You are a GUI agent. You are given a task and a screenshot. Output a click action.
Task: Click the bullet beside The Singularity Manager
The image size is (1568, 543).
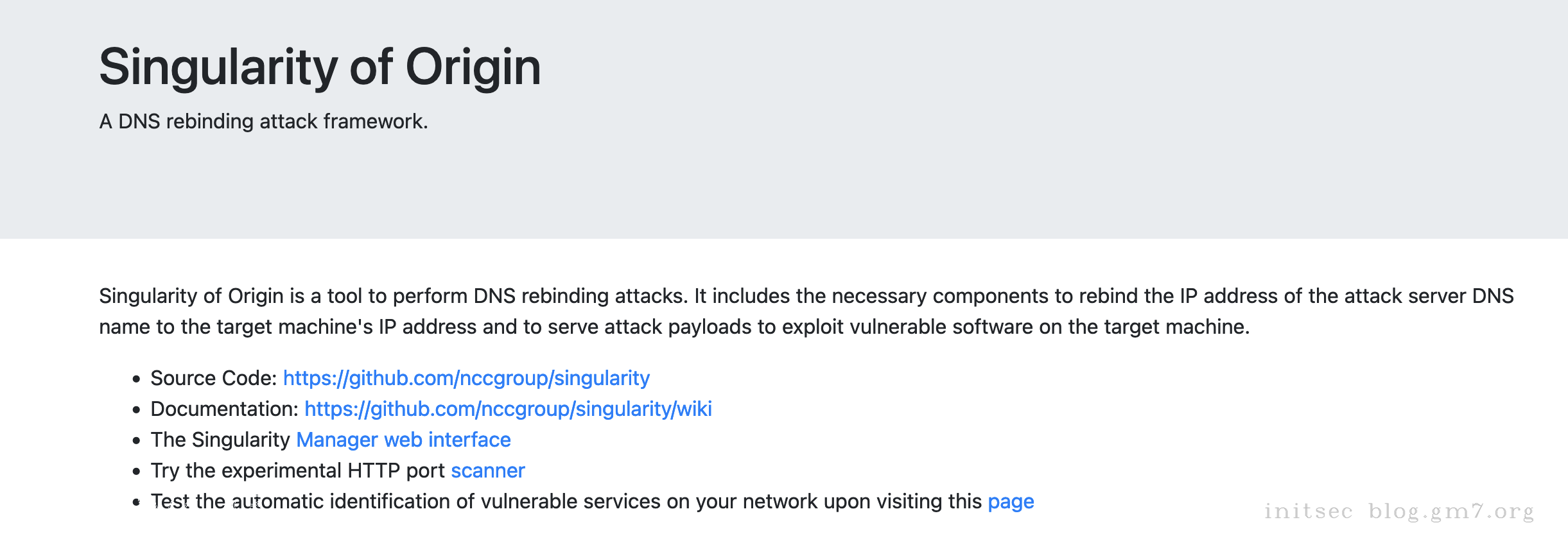136,441
